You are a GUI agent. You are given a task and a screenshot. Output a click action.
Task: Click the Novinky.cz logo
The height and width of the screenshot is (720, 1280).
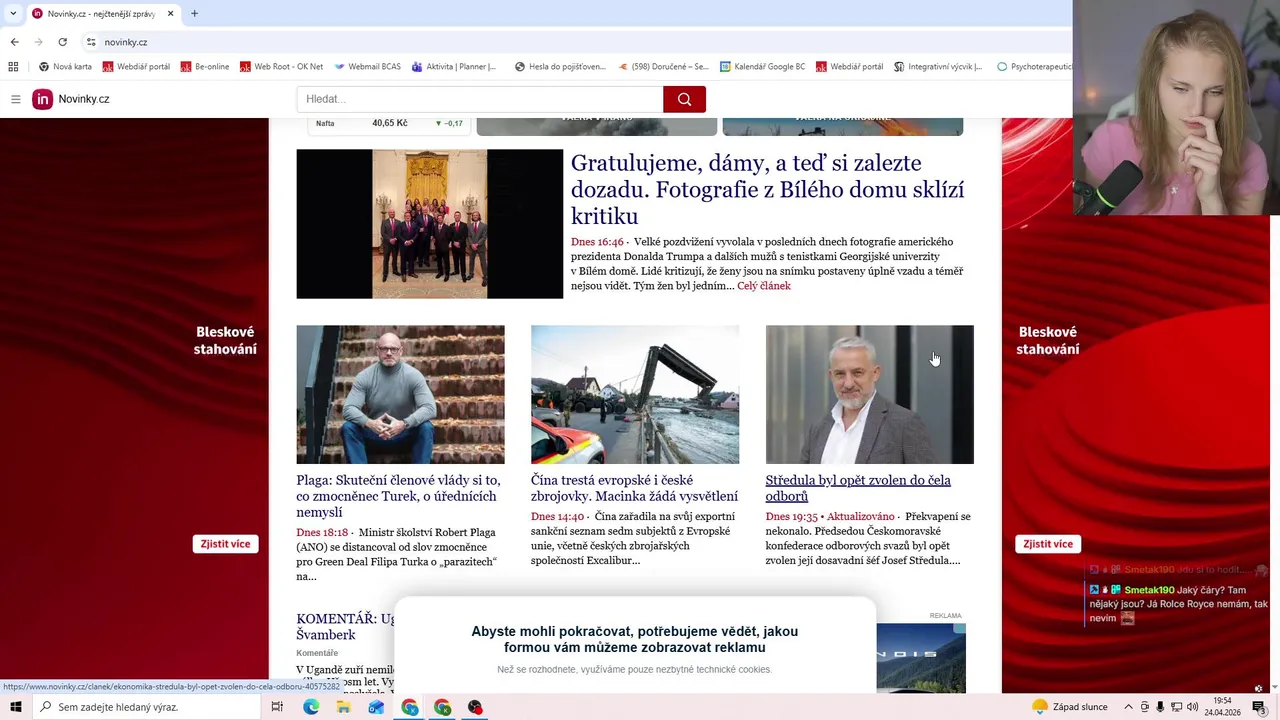tap(71, 99)
